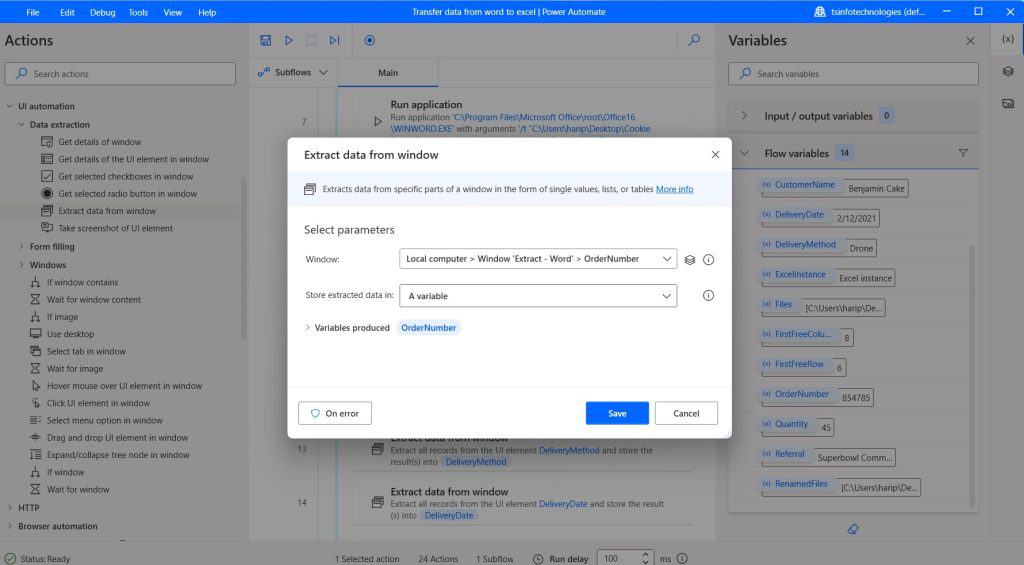Select the ExcelInstance flow variable
Screen dimensions: 1024x565
[x=800, y=274]
